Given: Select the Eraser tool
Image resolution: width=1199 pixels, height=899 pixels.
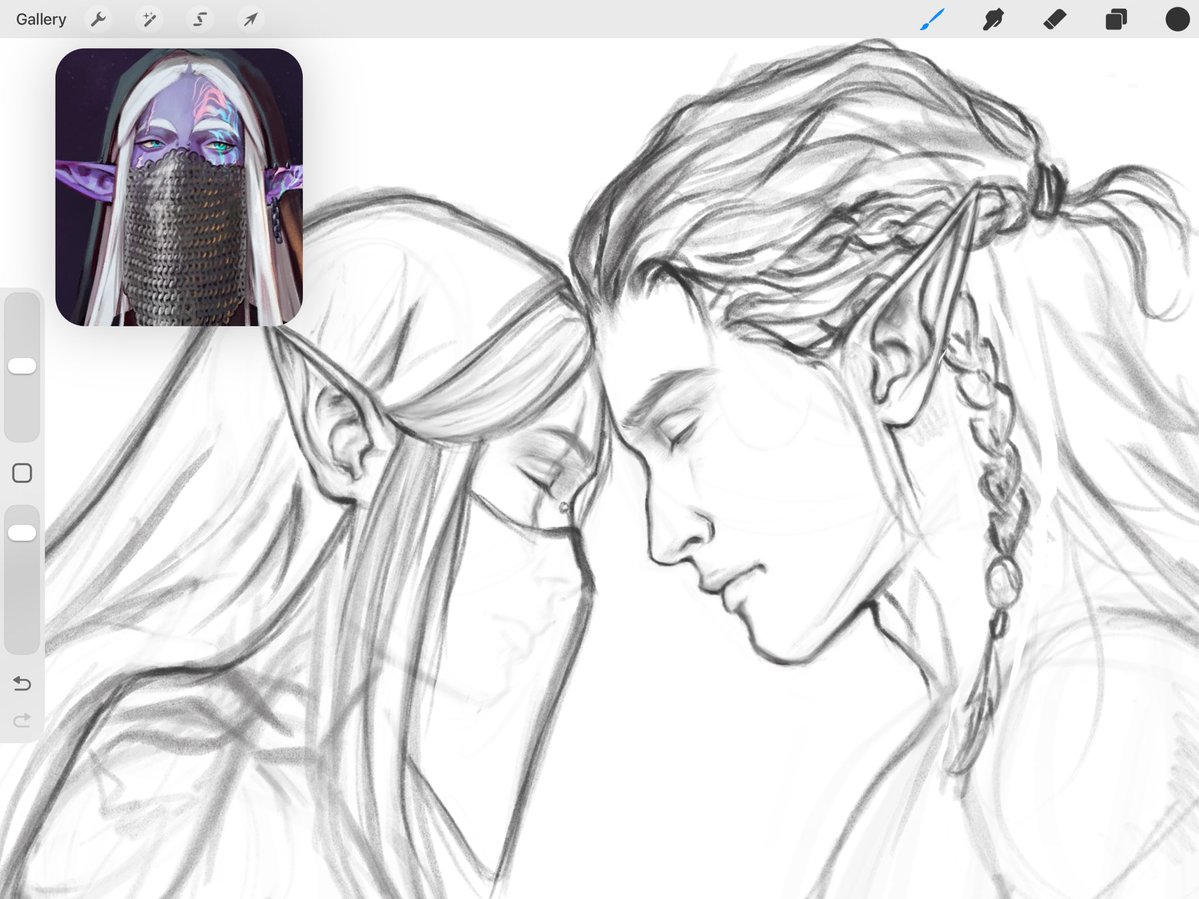Looking at the screenshot, I should click(x=1054, y=19).
